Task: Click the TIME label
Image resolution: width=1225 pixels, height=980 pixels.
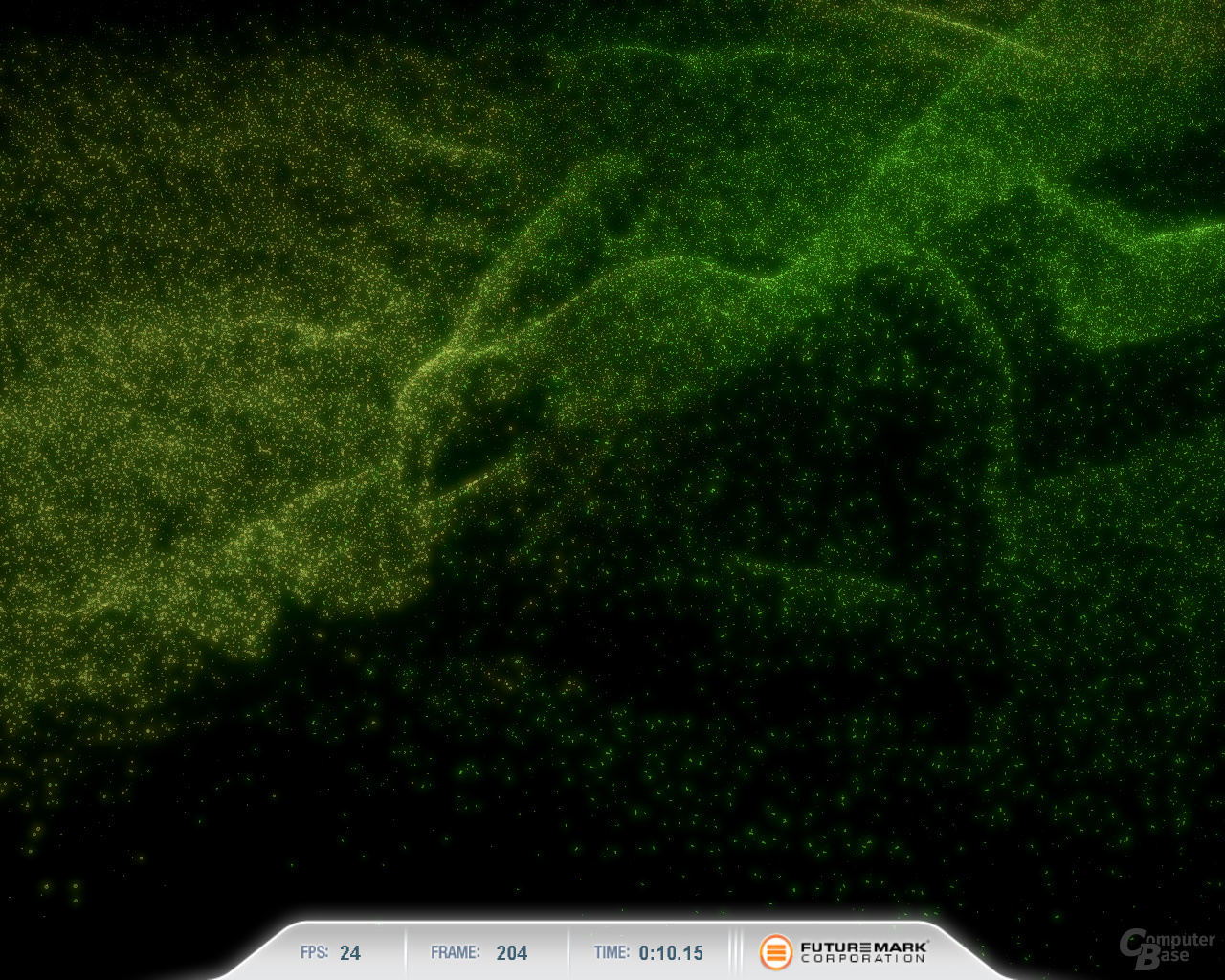Action: 612,952
